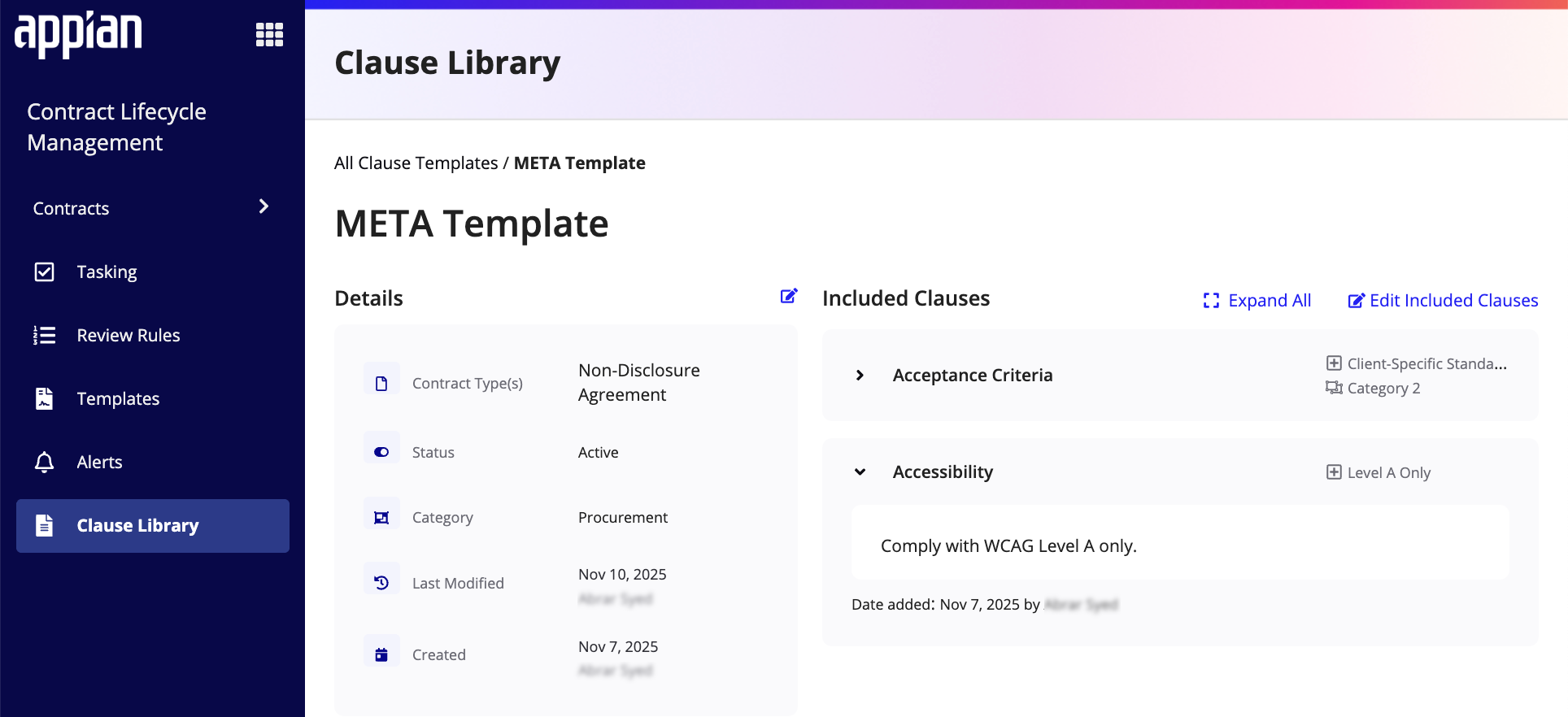The image size is (1568, 717).
Task: Click the Created calendar icon
Action: (381, 654)
